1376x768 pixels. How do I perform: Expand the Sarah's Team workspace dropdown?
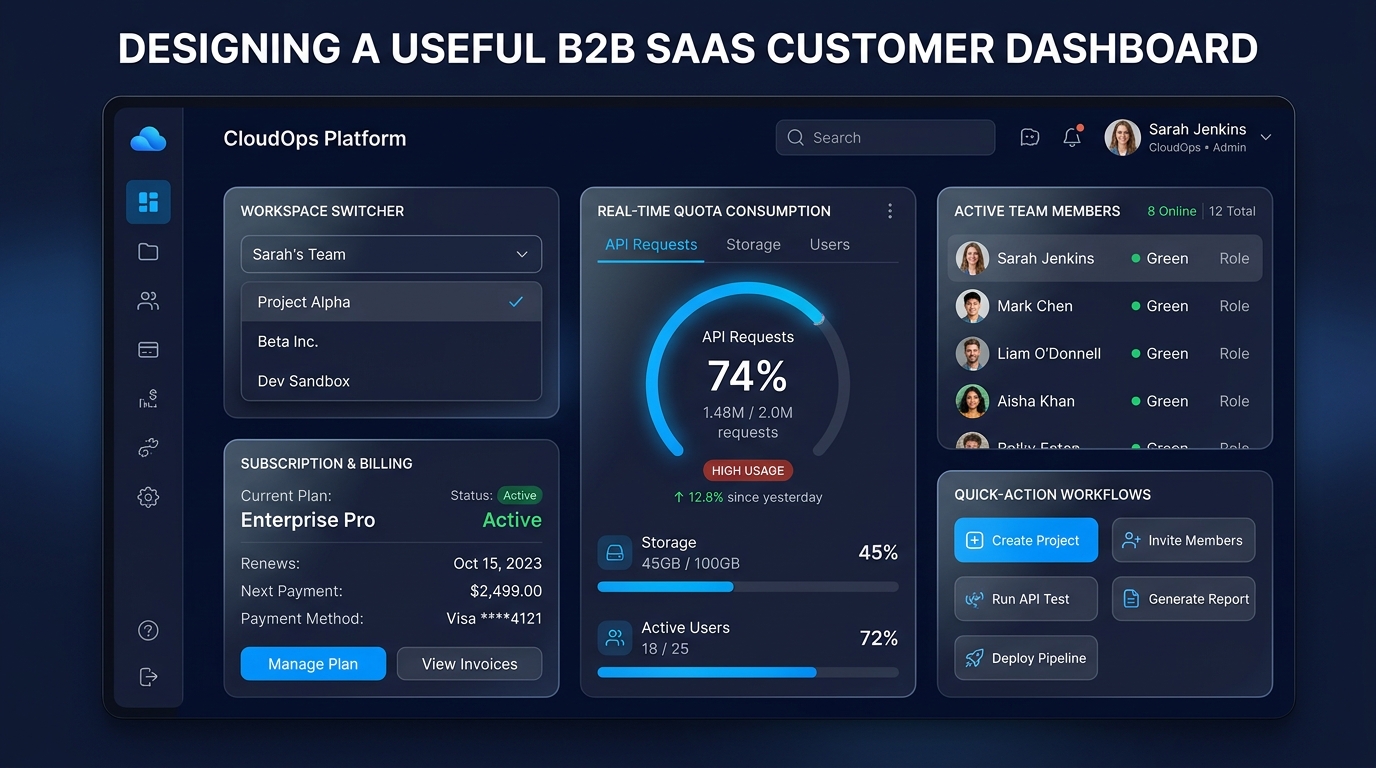pos(391,254)
